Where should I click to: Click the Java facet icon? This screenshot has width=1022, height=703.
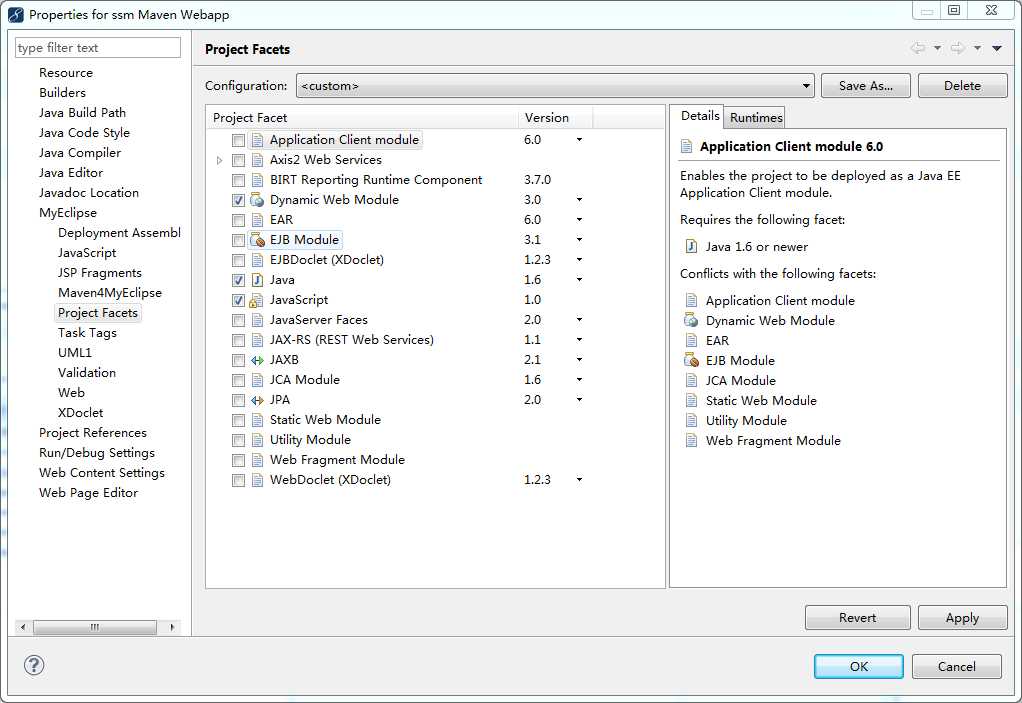click(257, 280)
